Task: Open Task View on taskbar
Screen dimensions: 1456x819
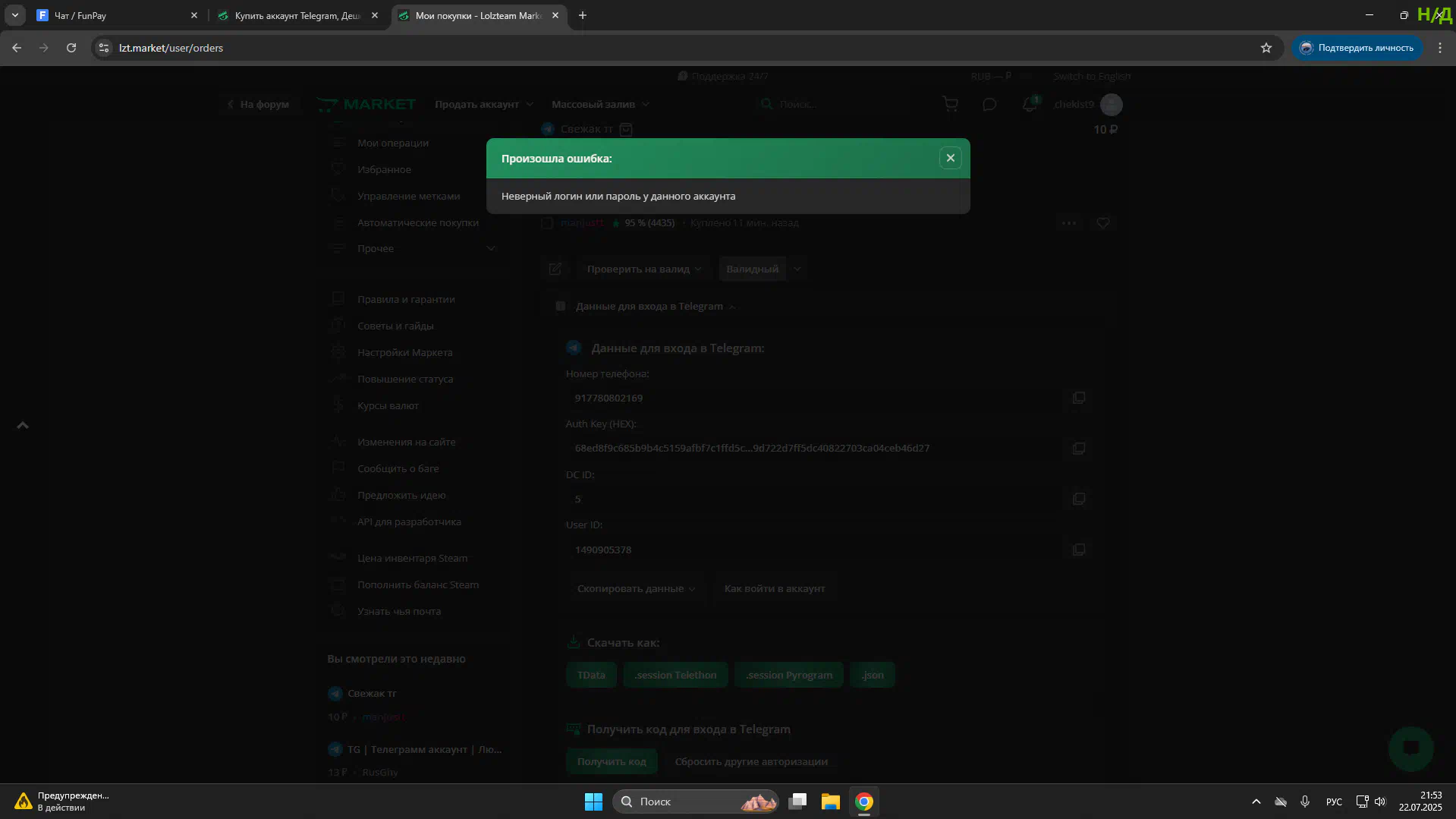Action: (x=797, y=802)
